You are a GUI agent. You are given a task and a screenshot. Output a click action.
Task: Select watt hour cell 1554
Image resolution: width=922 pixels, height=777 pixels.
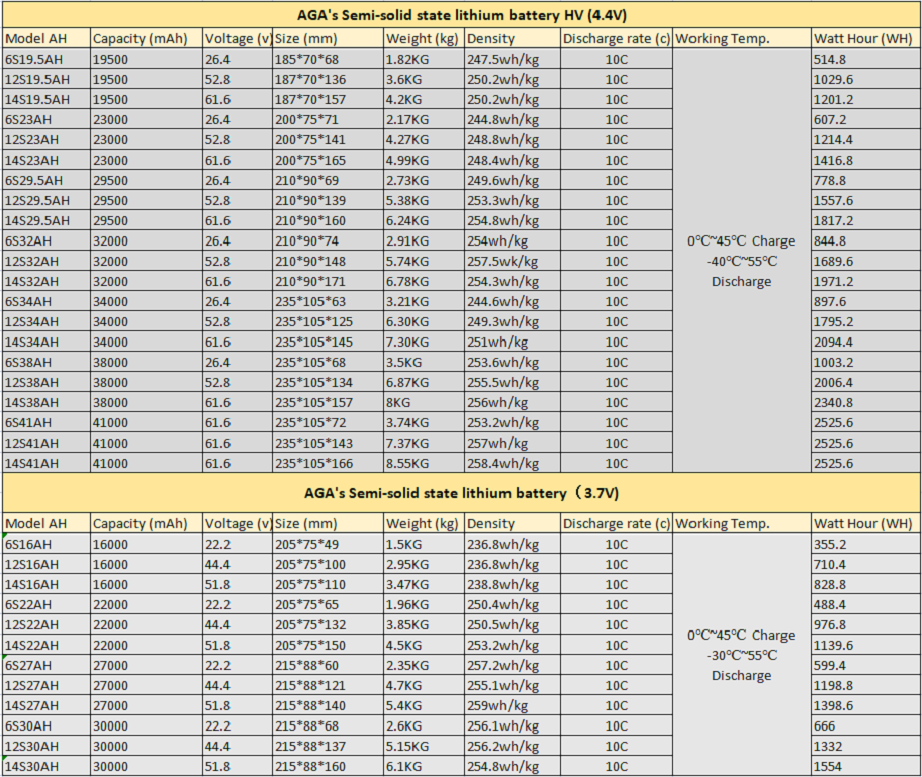point(866,766)
